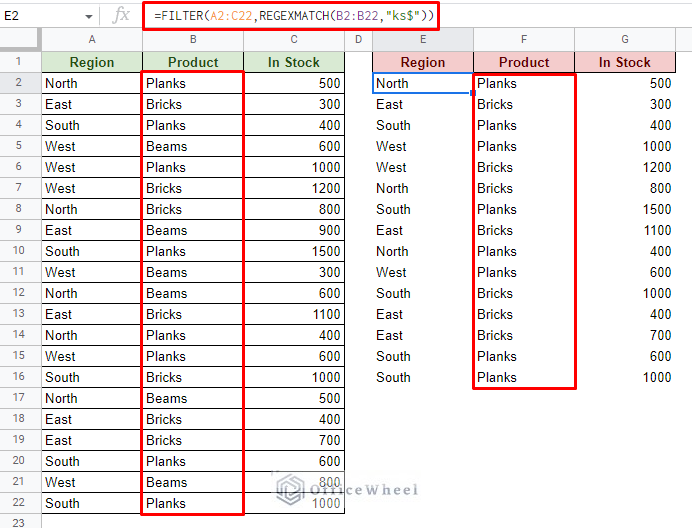Click cell G14 with value 700

(625, 335)
